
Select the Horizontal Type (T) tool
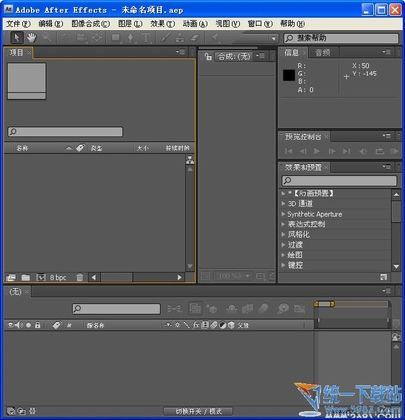(146, 38)
